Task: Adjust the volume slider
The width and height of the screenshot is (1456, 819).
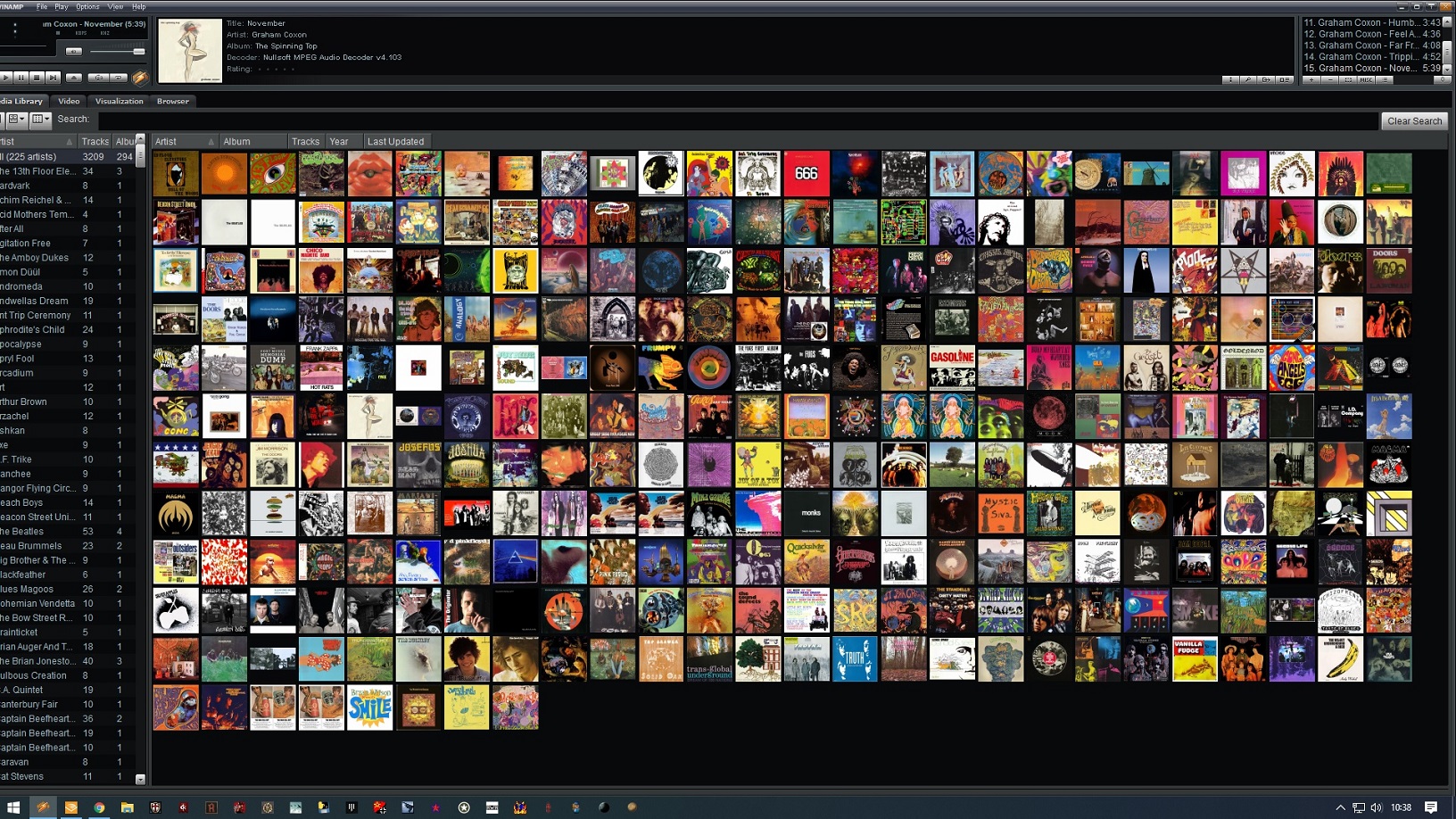Action: click(x=118, y=52)
